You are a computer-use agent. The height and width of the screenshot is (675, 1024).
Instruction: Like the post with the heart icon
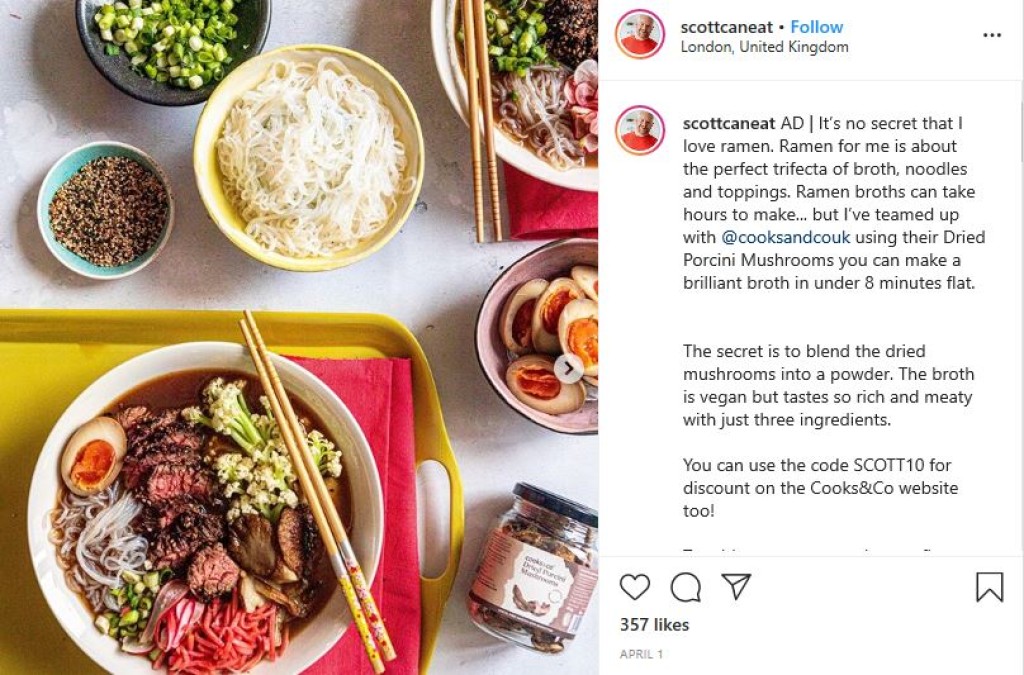coord(635,587)
